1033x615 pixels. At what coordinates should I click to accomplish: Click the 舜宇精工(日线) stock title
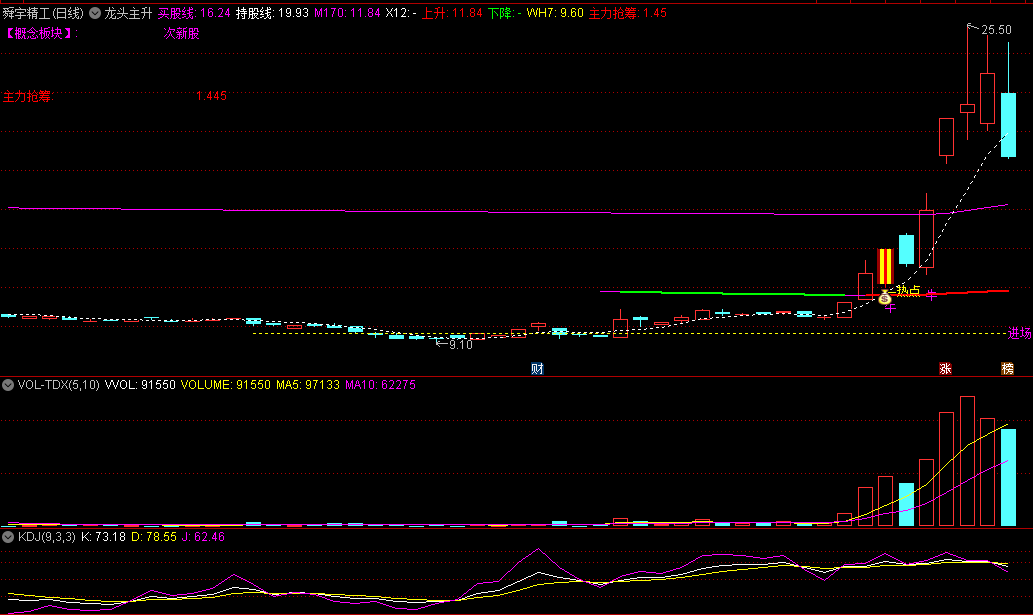click(43, 13)
